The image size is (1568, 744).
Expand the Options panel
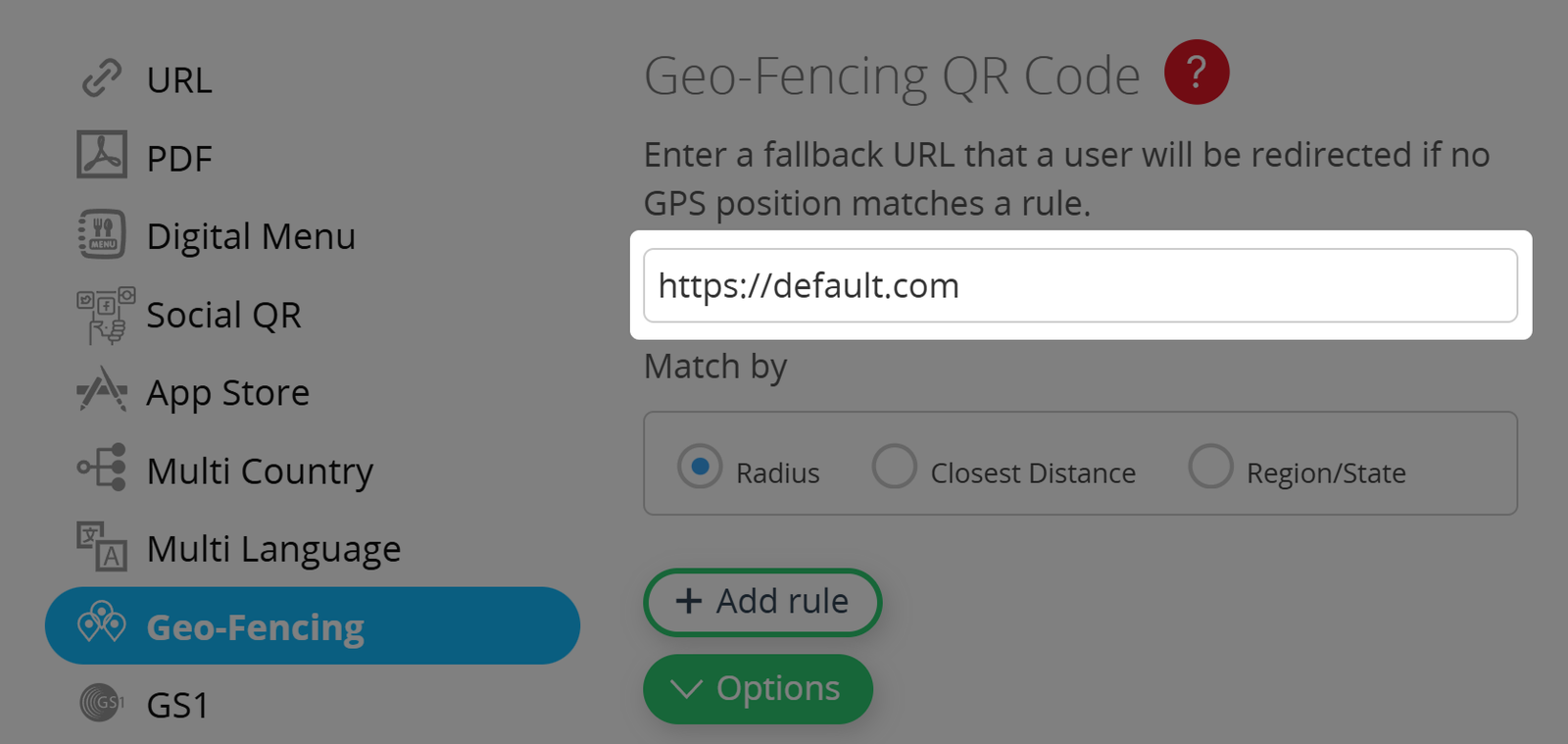[x=757, y=688]
